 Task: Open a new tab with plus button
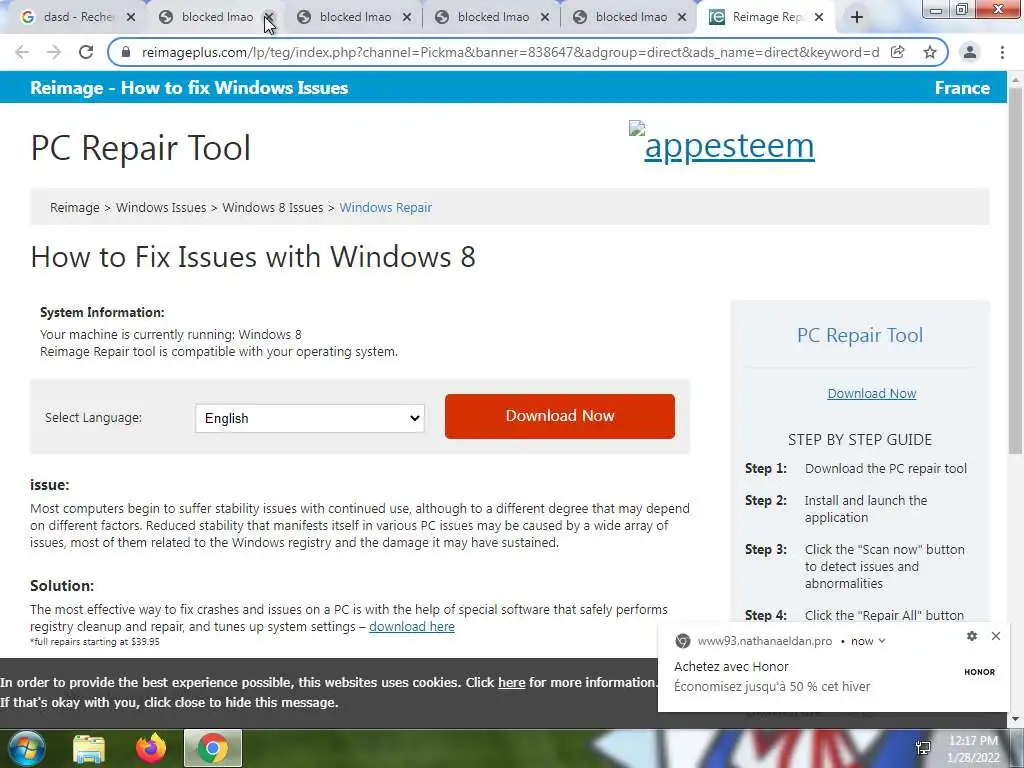(857, 17)
